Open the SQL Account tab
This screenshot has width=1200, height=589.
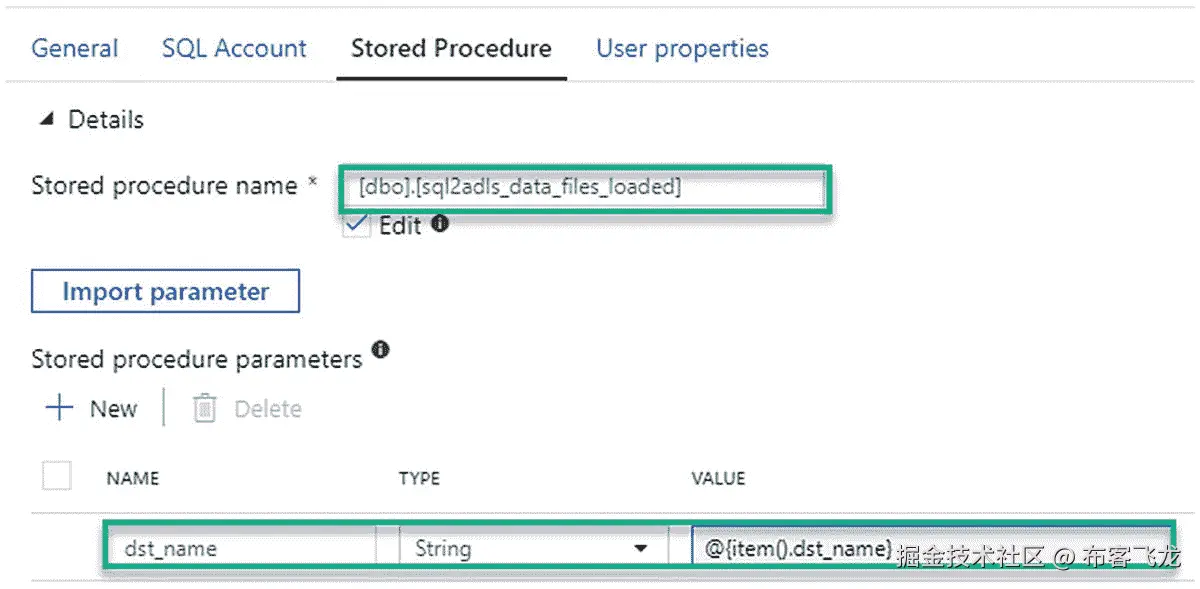[234, 48]
